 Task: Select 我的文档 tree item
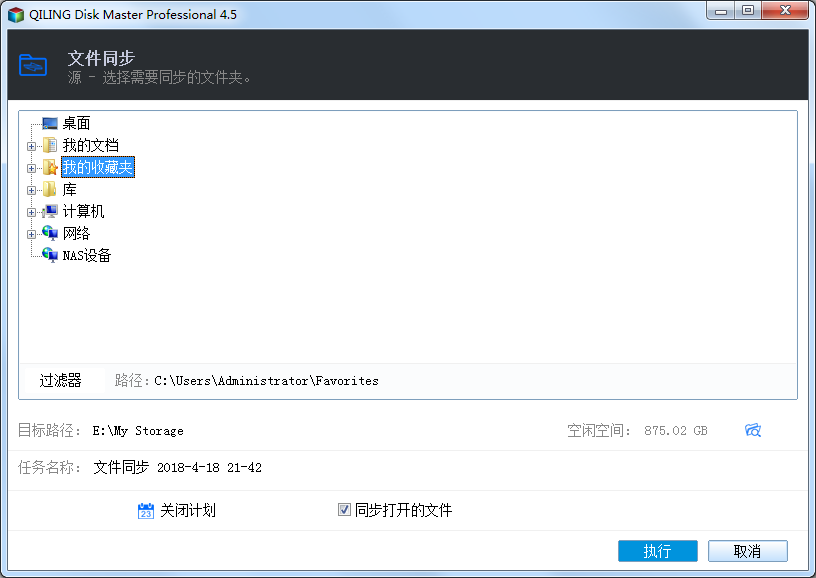coord(91,145)
